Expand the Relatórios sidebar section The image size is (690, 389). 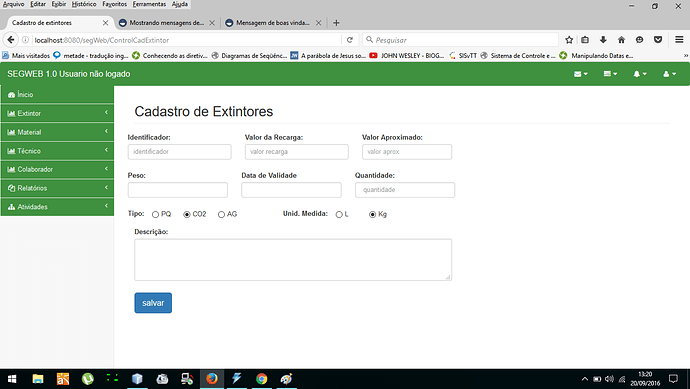coord(57,188)
